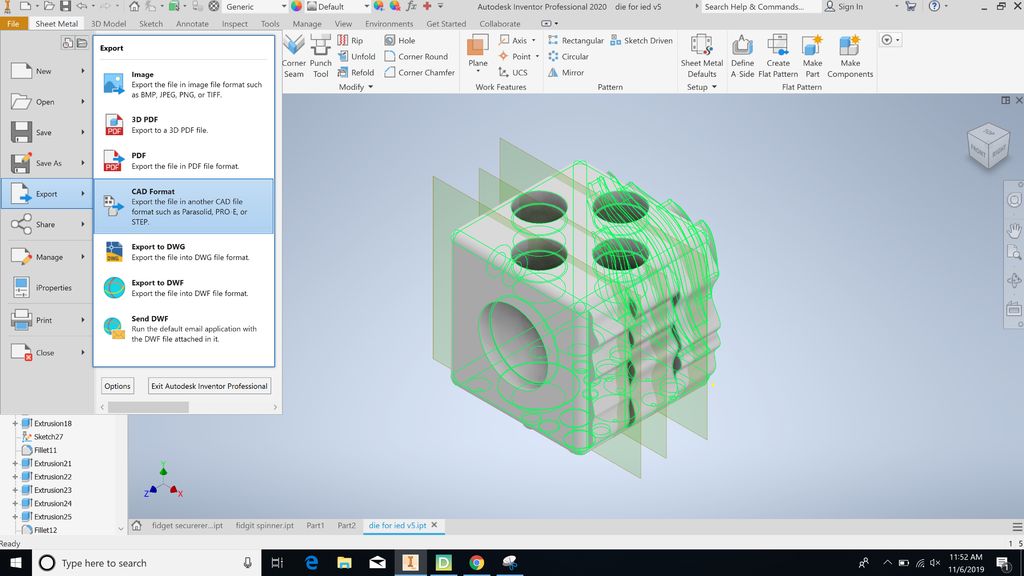
Task: Click Close in File menu
Action: (x=47, y=353)
